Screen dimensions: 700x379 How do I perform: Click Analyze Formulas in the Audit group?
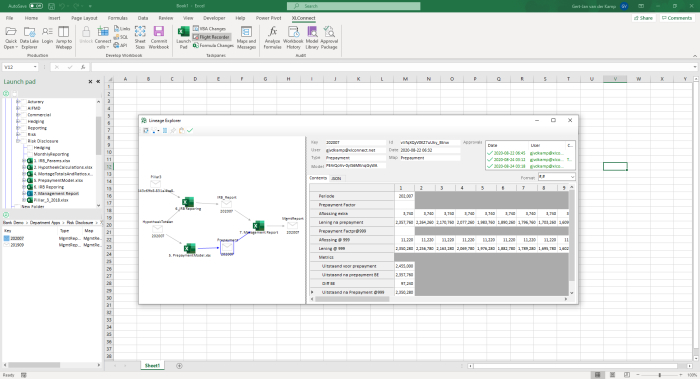pos(272,37)
